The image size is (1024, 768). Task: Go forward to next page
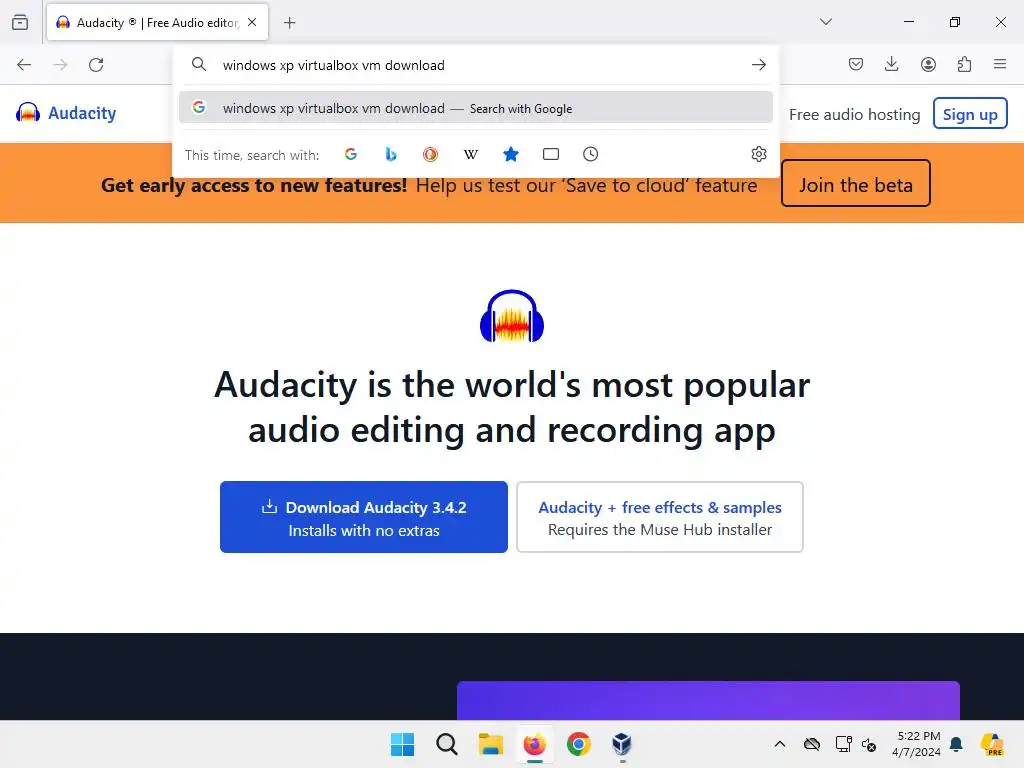tap(60, 65)
